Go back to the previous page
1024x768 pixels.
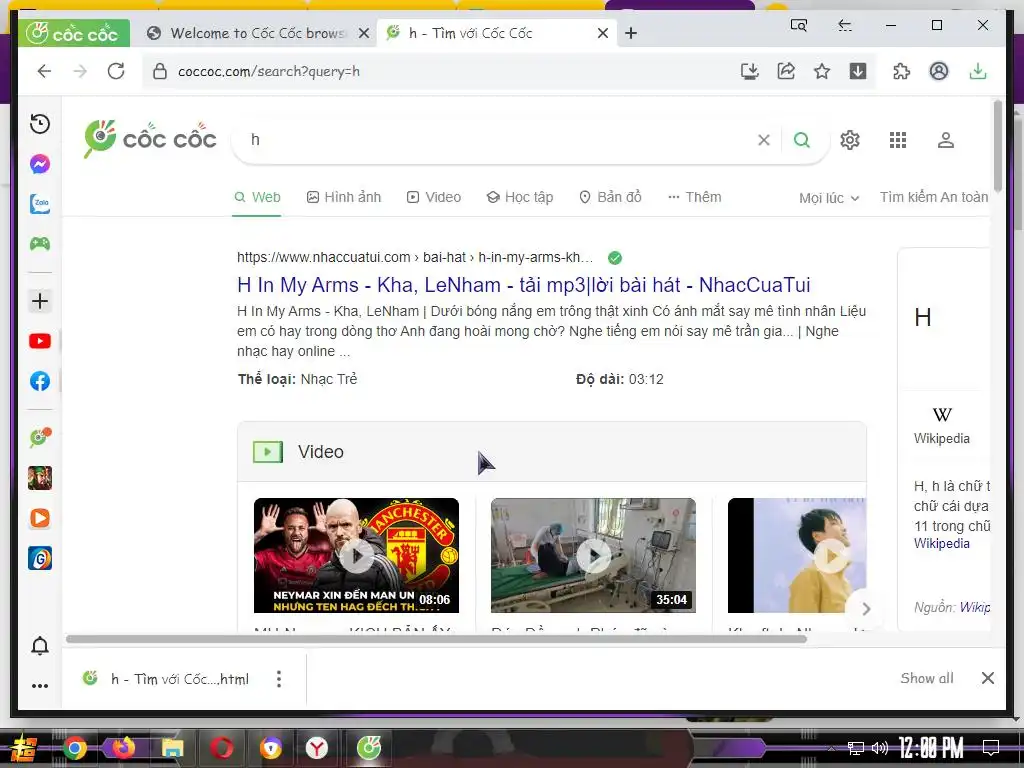[44, 71]
